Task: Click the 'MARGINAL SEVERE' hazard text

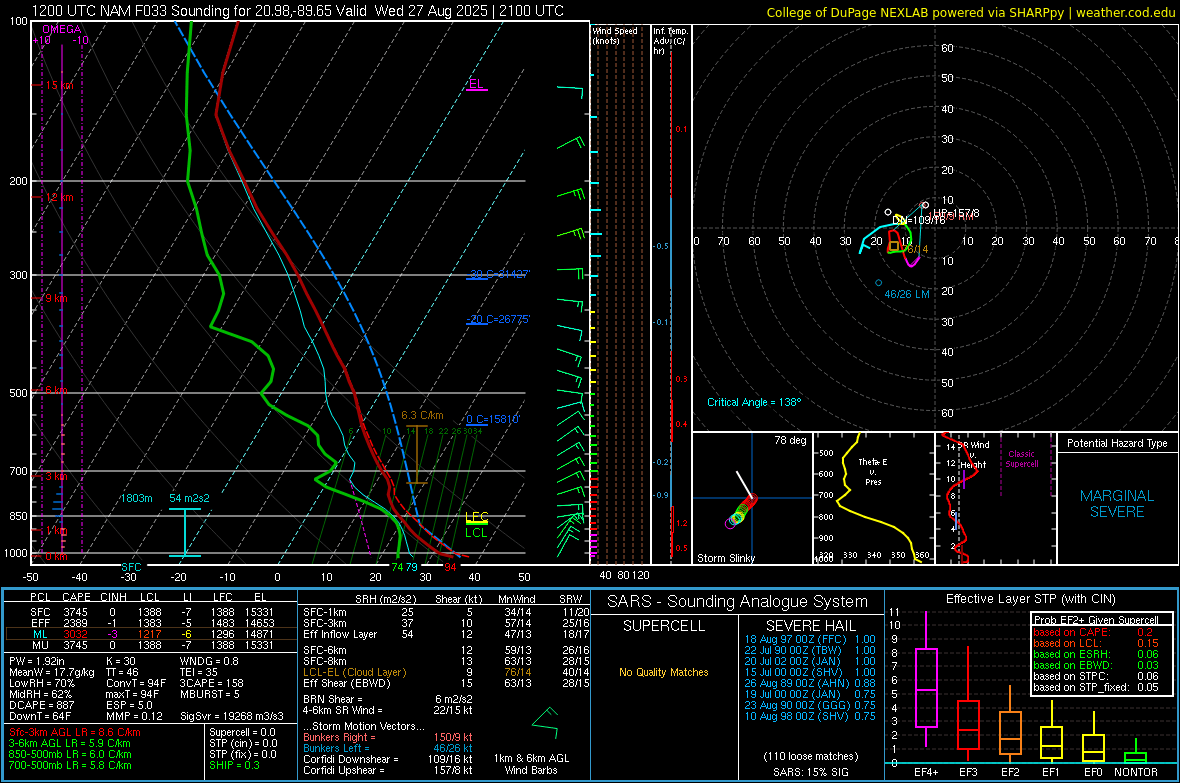Action: (1117, 504)
